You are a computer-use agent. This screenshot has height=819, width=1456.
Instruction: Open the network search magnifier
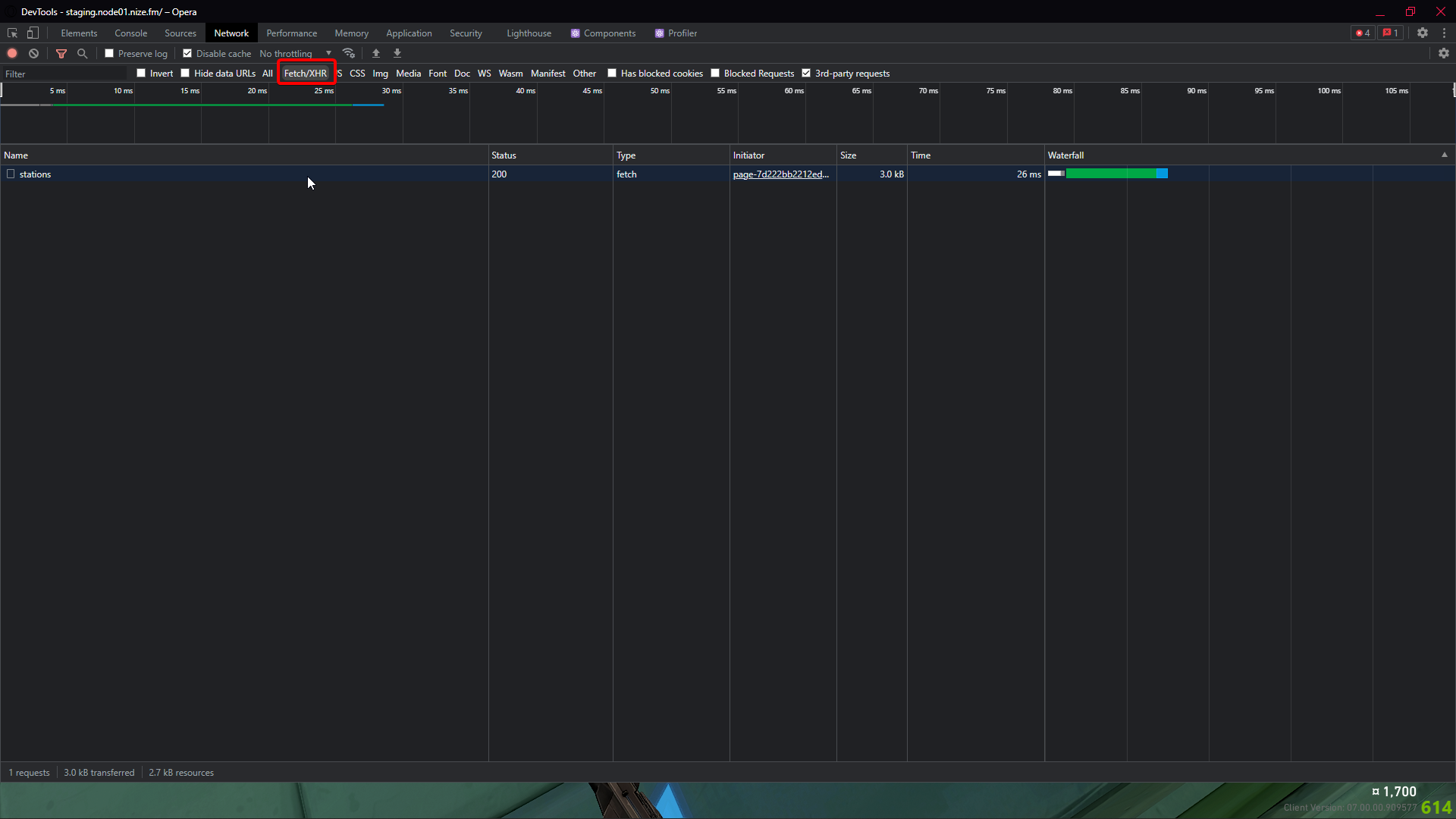coord(83,53)
